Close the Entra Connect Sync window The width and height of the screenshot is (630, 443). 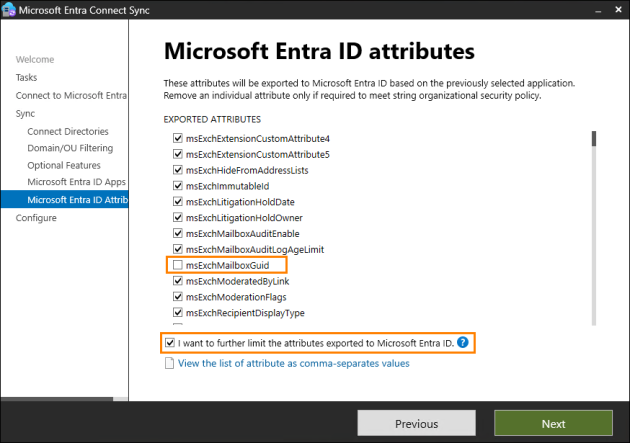coord(618,10)
